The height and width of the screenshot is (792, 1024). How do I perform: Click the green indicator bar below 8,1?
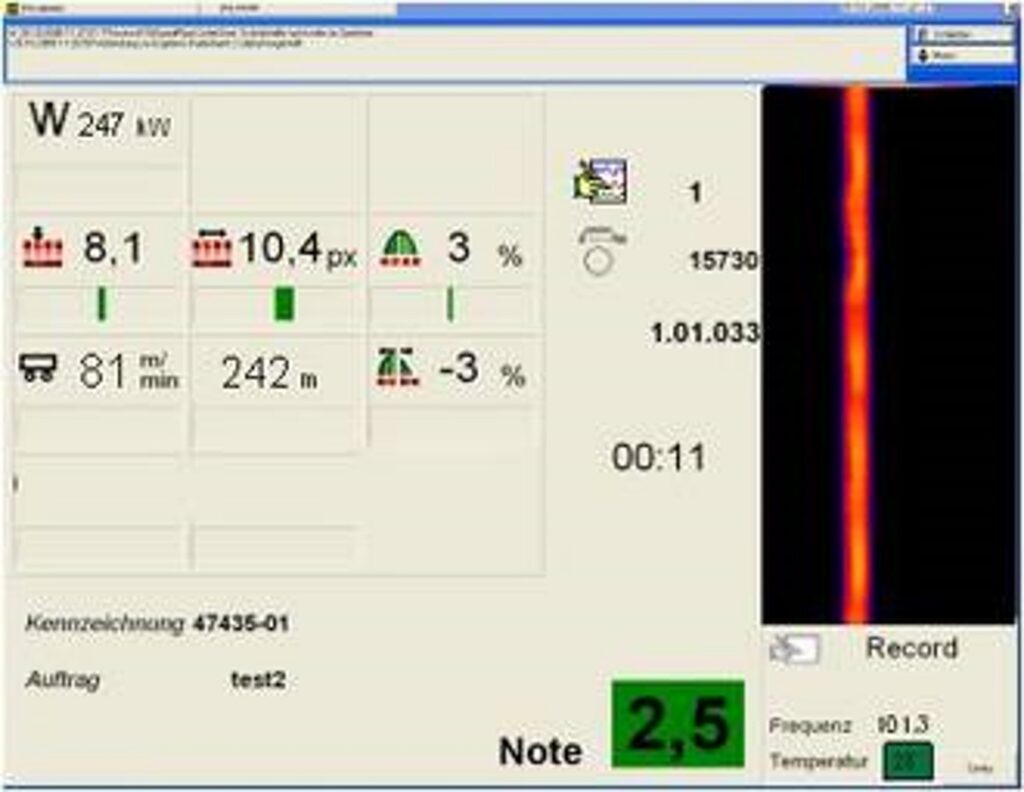[101, 304]
